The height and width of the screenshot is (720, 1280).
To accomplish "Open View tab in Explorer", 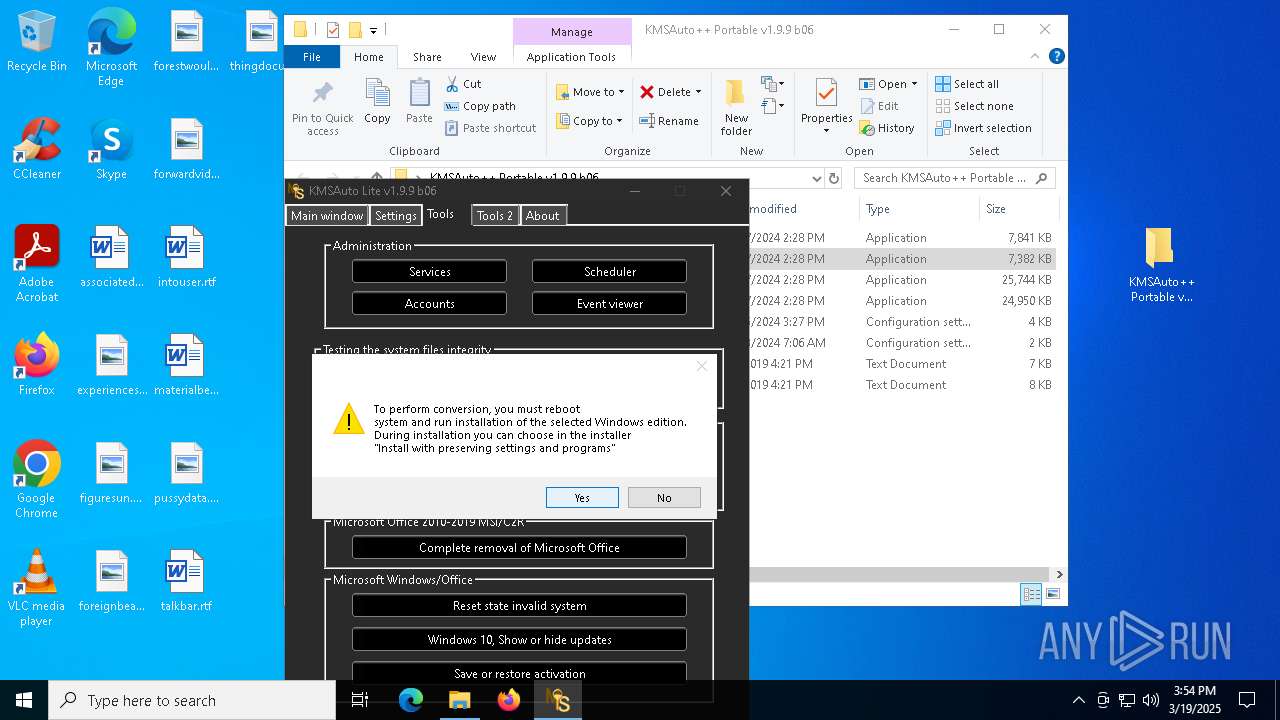I will pyautogui.click(x=483, y=57).
